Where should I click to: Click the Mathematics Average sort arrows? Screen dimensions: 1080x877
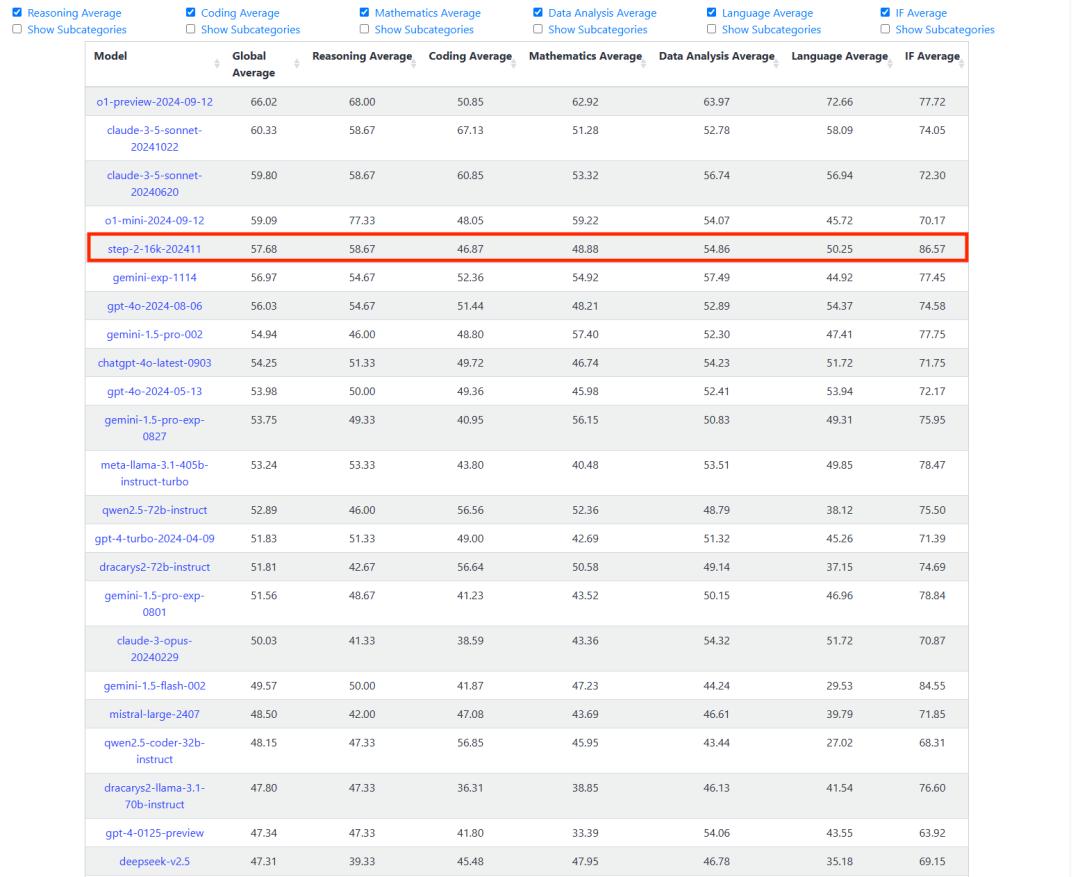[644, 62]
